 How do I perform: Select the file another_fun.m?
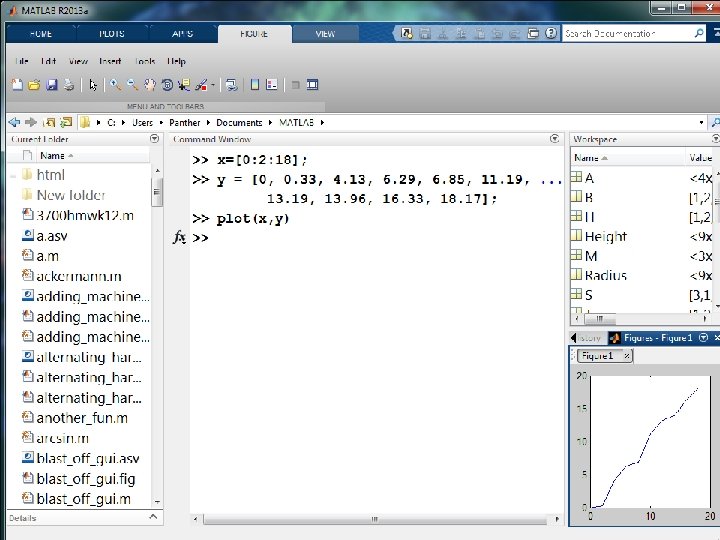click(x=82, y=418)
